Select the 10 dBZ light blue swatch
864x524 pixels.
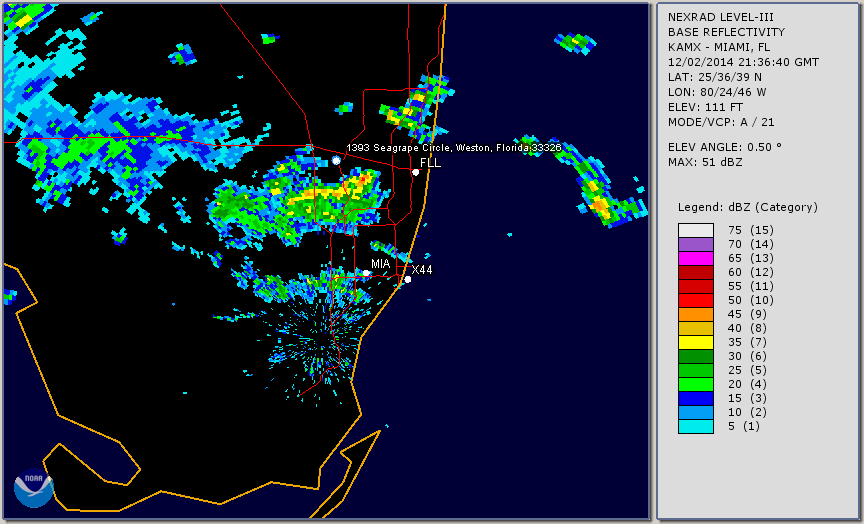coord(696,413)
